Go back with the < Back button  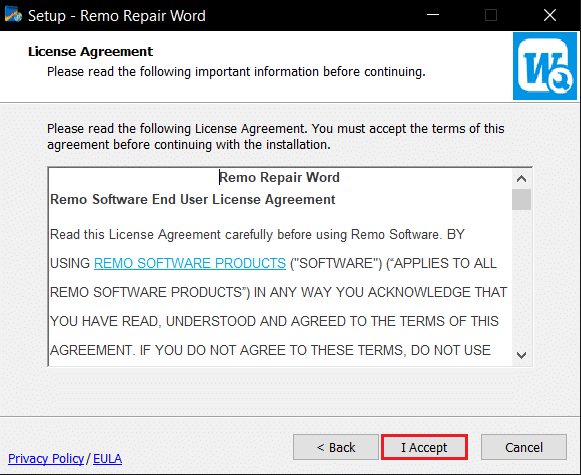click(336, 447)
